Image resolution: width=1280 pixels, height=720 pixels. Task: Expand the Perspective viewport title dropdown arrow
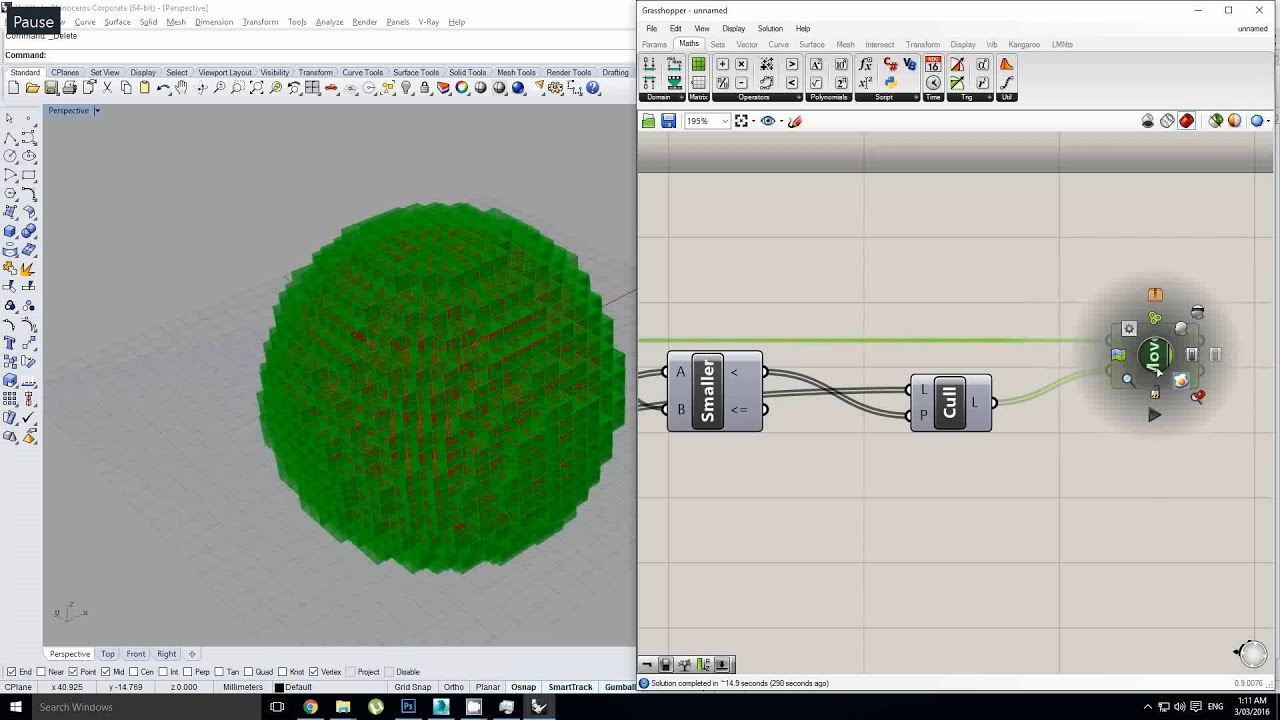click(x=97, y=110)
